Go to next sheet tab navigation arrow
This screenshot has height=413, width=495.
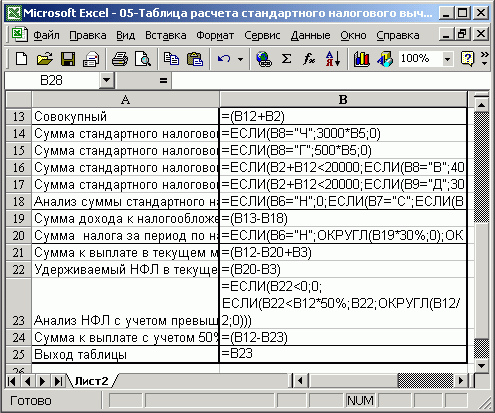43,381
